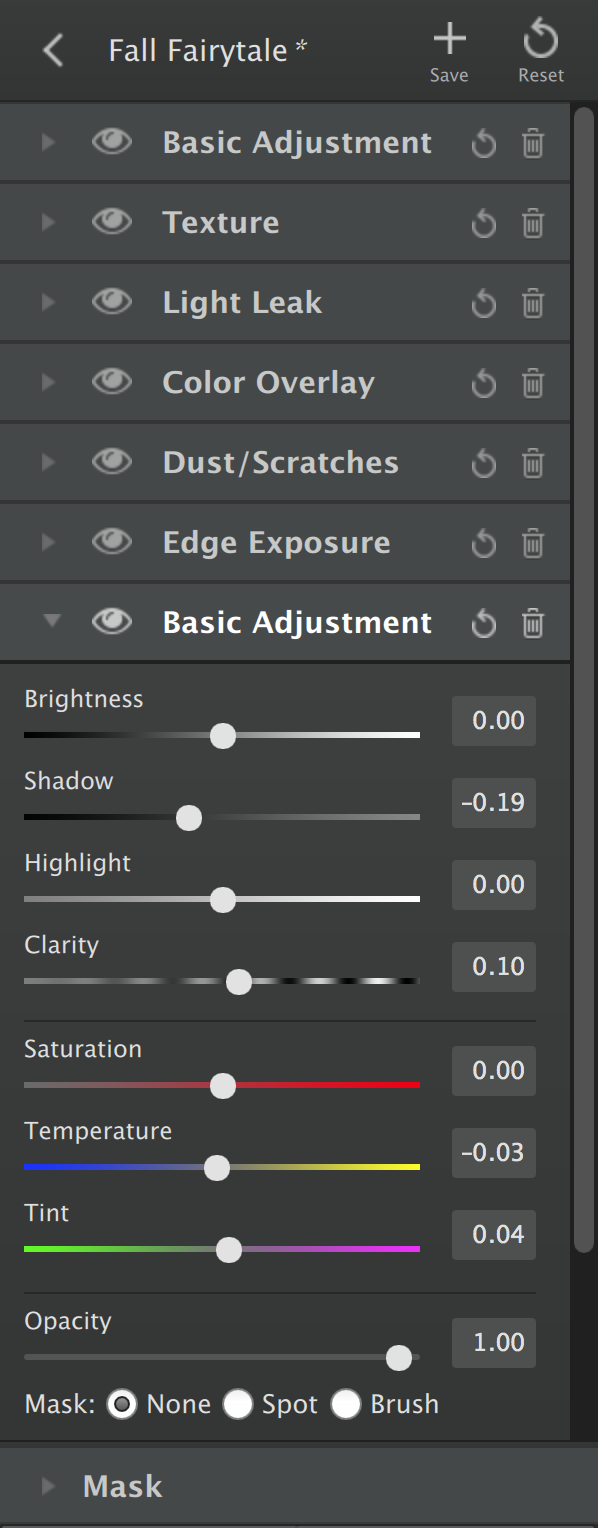Reset the expanded Basic Adjustment layer
Viewport: 598px width, 1528px height.
484,623
